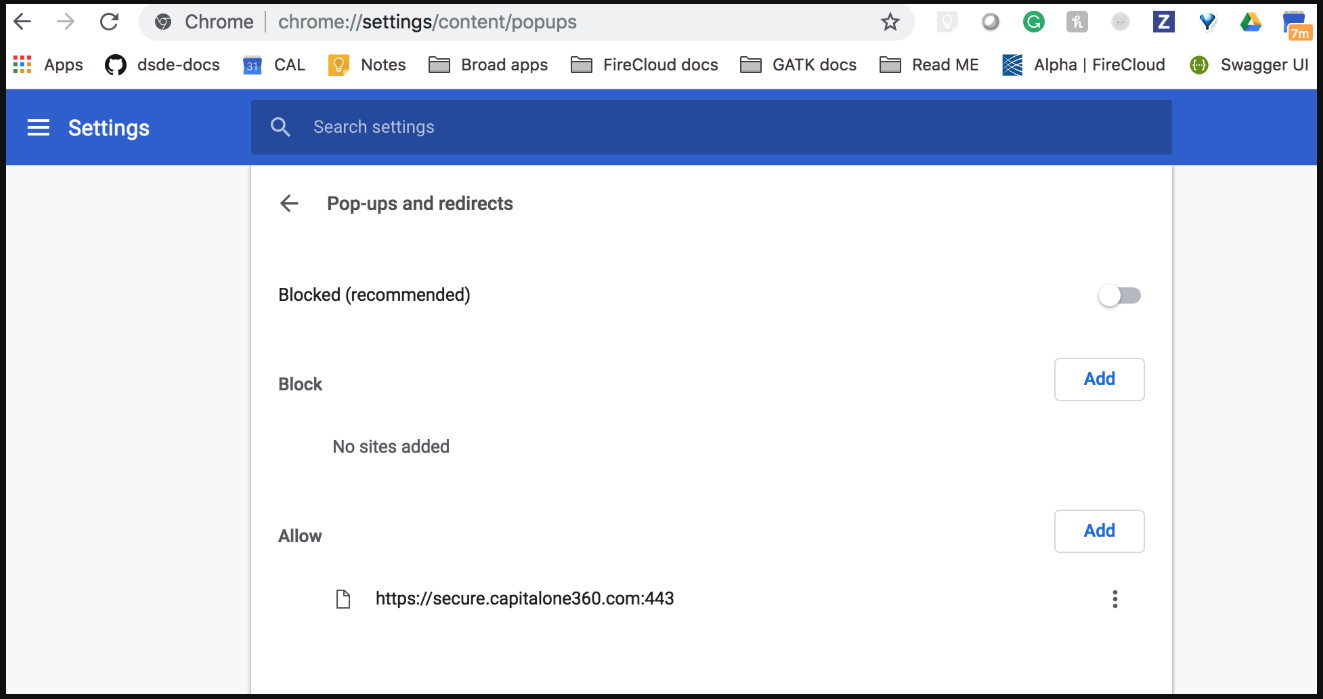Click the Blocked (recommended) label
1323x699 pixels.
pos(374,295)
